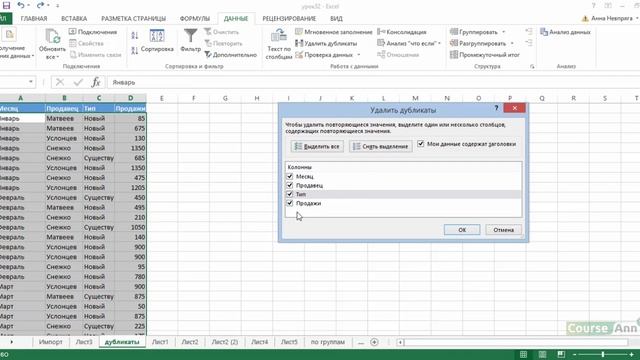640x360 pixels.
Task: Open the ВСТАВКА ribbon tab
Action: point(74,19)
